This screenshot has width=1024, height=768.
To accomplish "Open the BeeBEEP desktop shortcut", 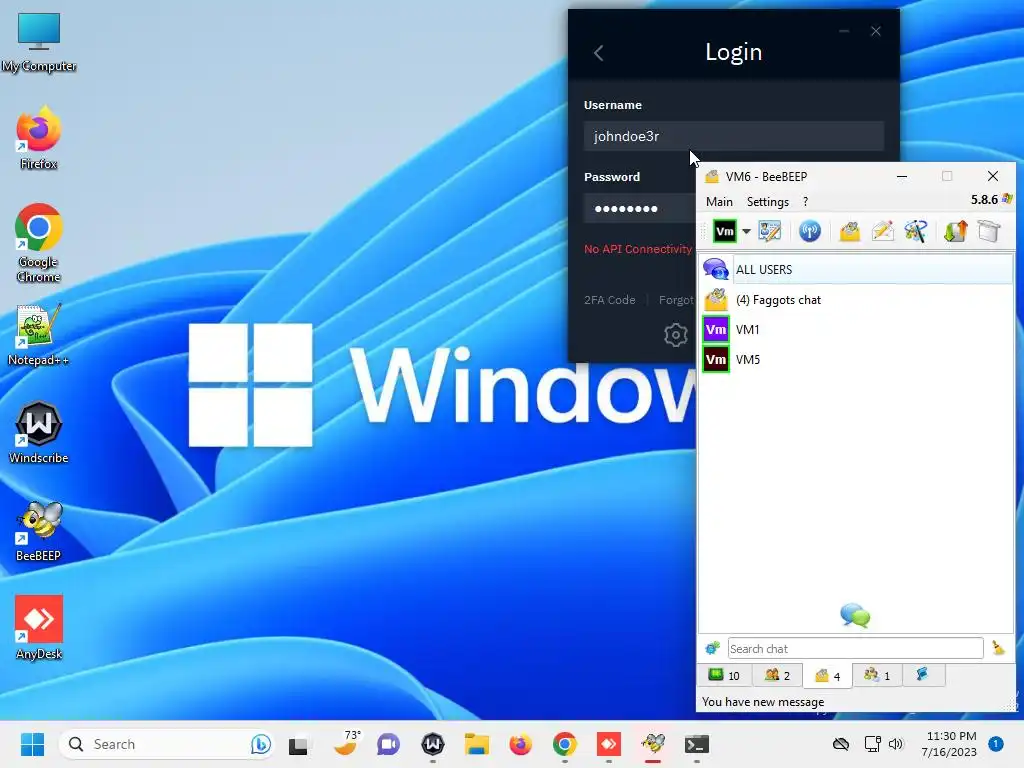I will coord(39,530).
